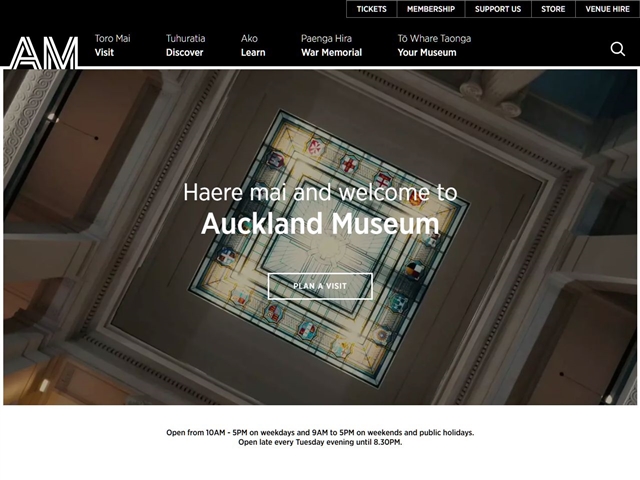The width and height of the screenshot is (640, 480).
Task: Click the 'Haere mai and welcome to' text
Action: [320, 193]
